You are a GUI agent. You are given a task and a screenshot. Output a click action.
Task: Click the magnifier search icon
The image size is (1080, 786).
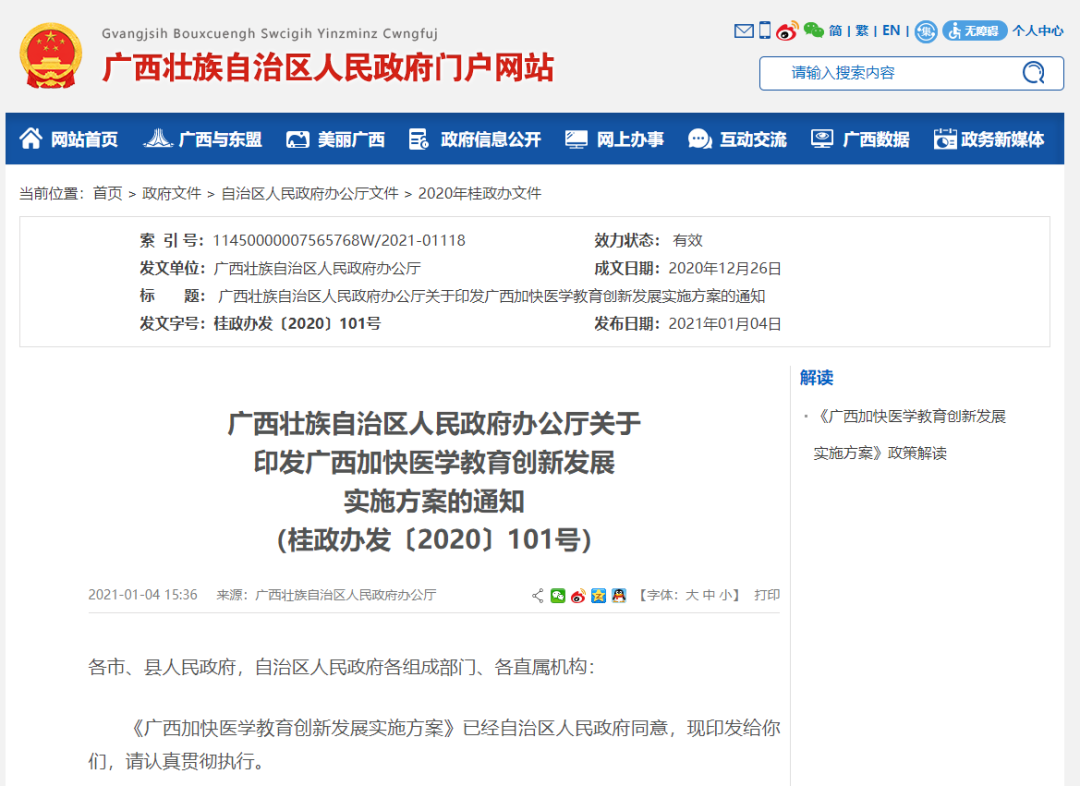tap(1032, 73)
